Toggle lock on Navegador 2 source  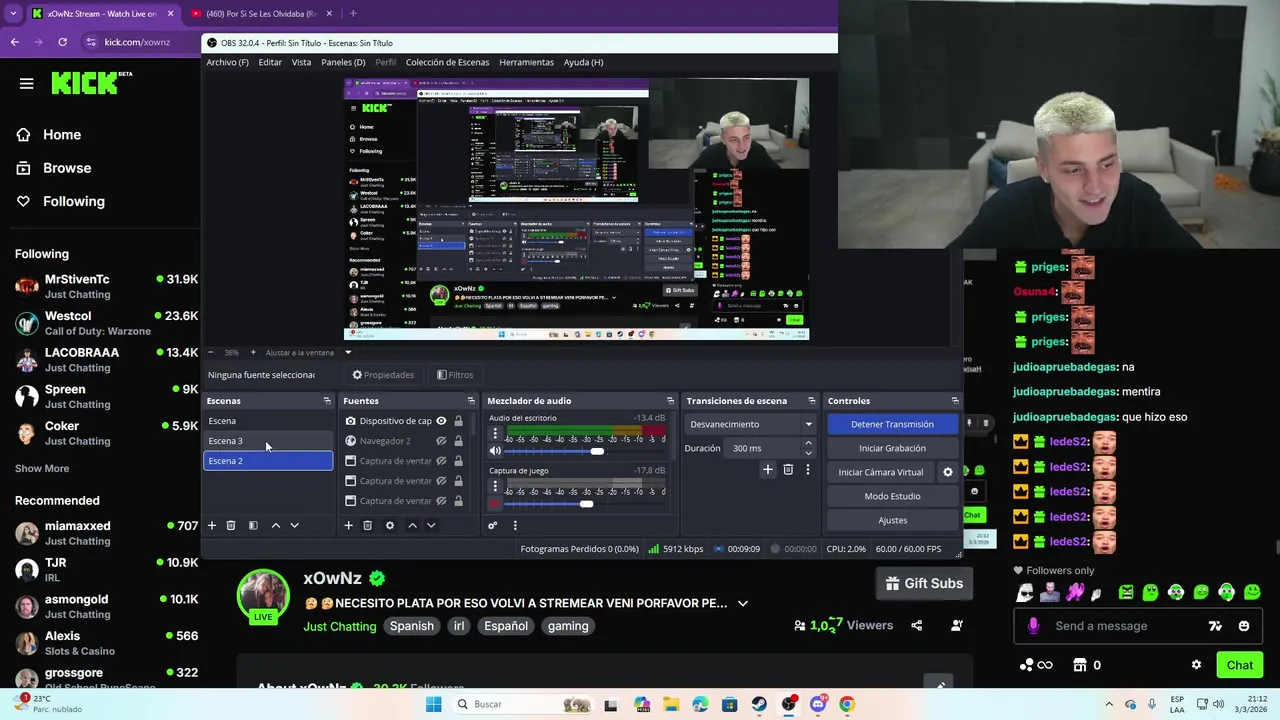(x=459, y=441)
